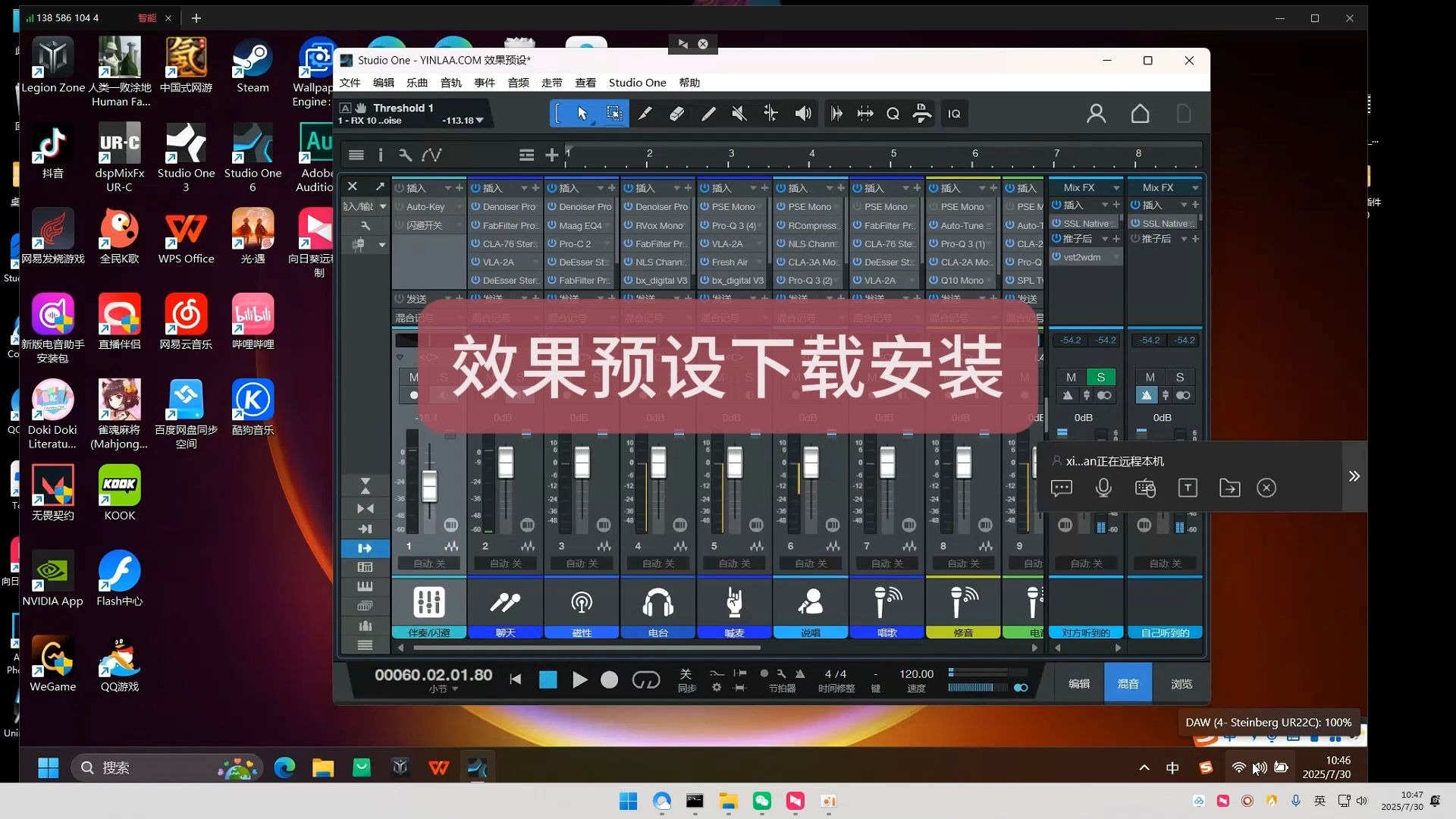The width and height of the screenshot is (1456, 819).
Task: Open the 音轨 menu
Action: coord(450,83)
